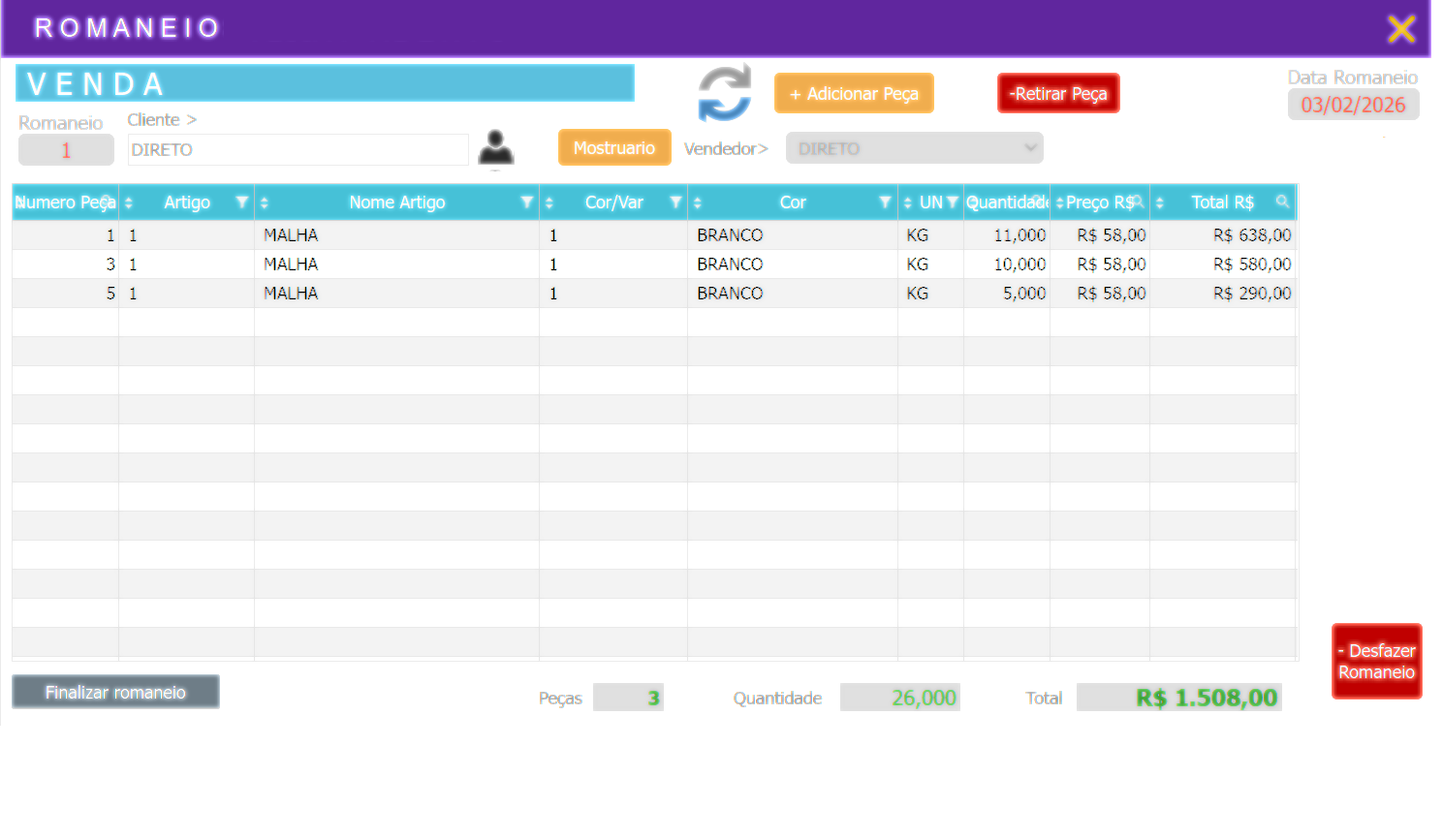Open the Cor column filter funnel
Viewport: 1443px width, 840px height.
[x=885, y=202]
